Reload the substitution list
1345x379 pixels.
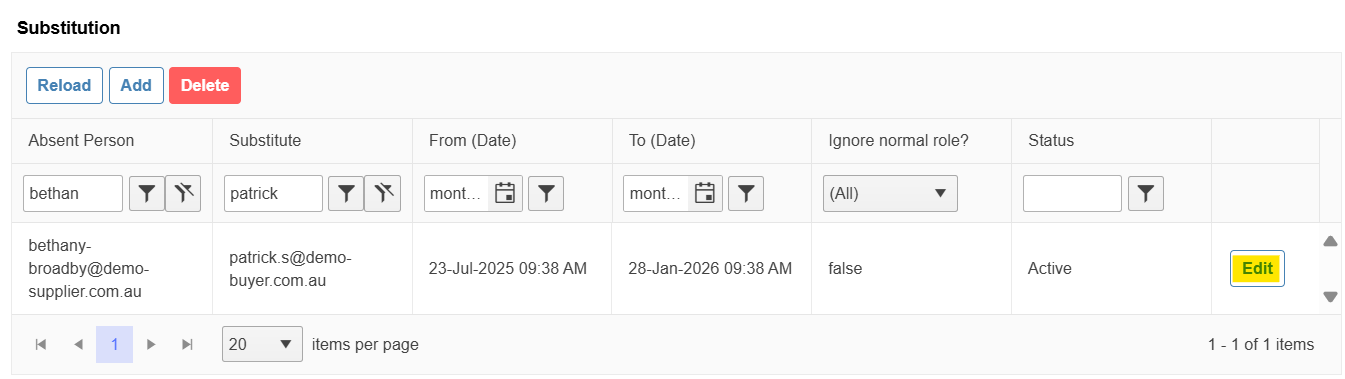tap(64, 85)
